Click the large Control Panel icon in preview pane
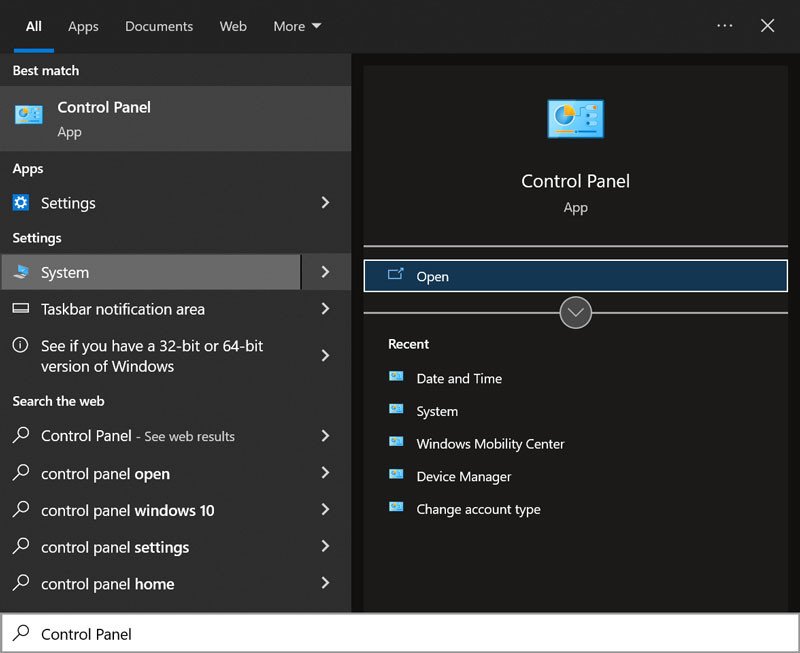 tap(575, 119)
